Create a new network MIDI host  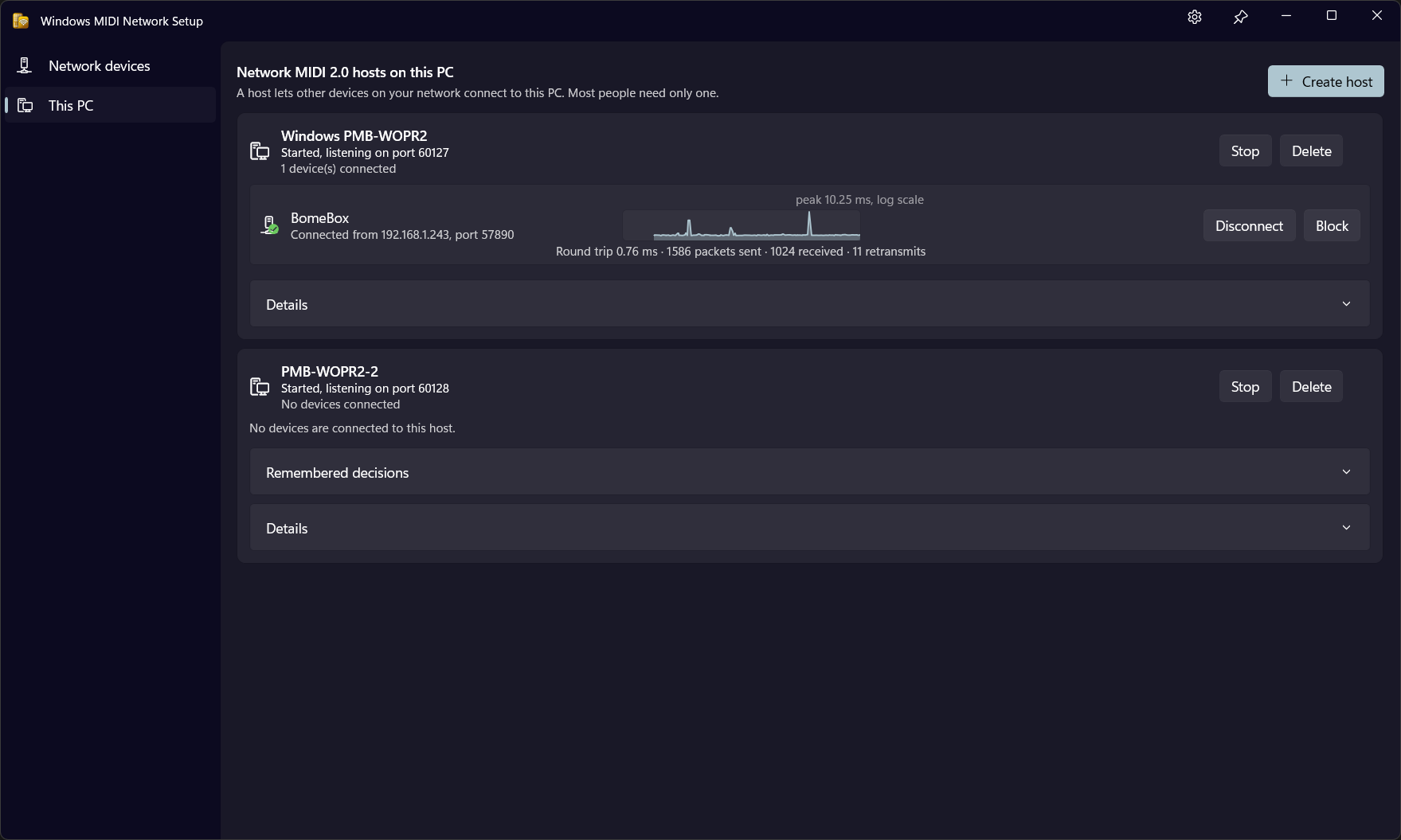1325,81
